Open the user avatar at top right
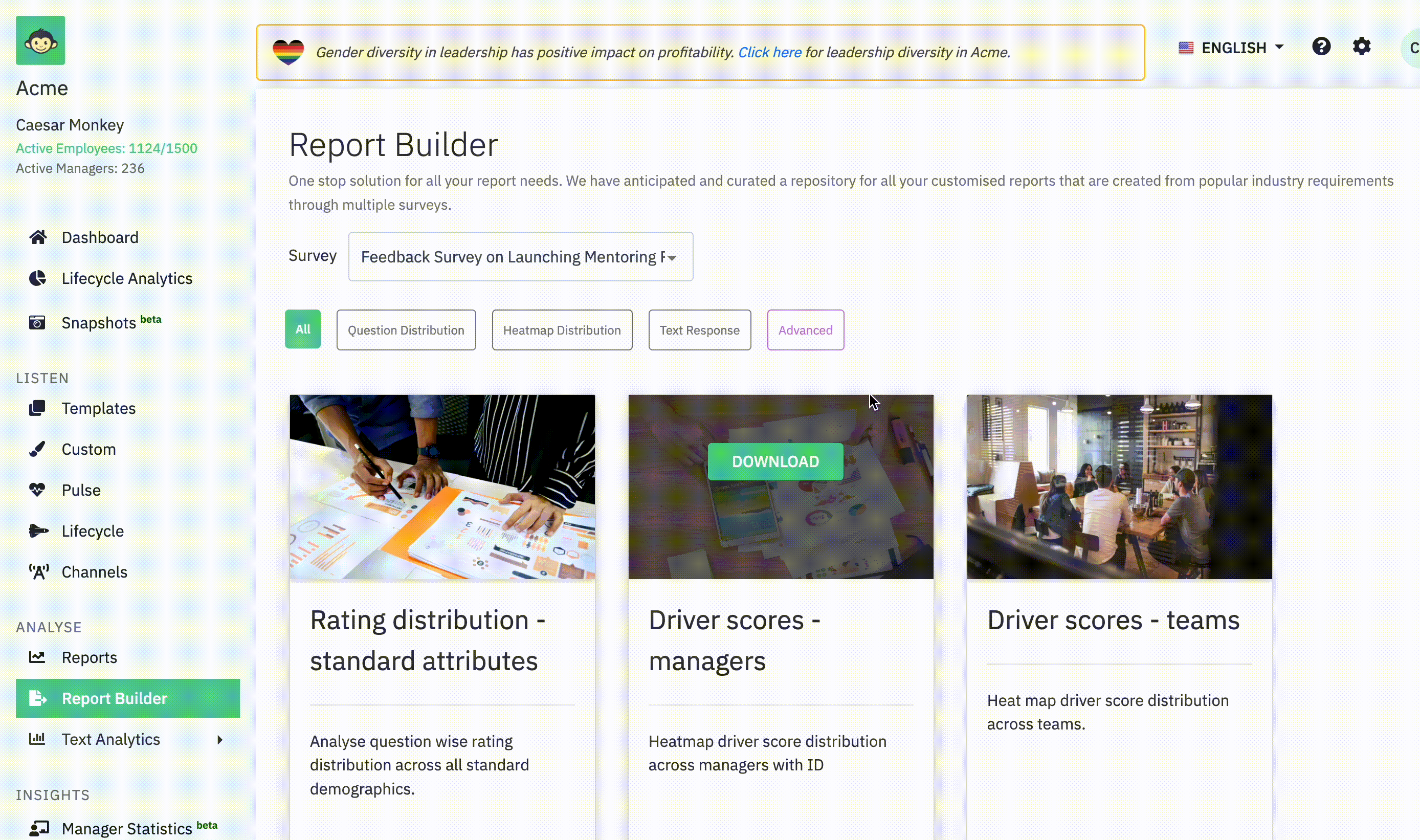The image size is (1420, 840). (1411, 48)
